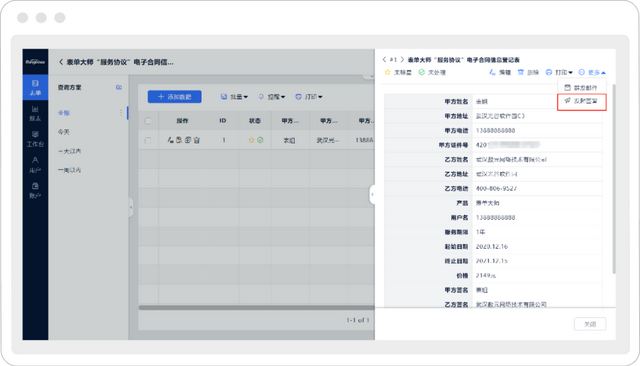Click the detail panel vertical scrollbar

pos(613,179)
